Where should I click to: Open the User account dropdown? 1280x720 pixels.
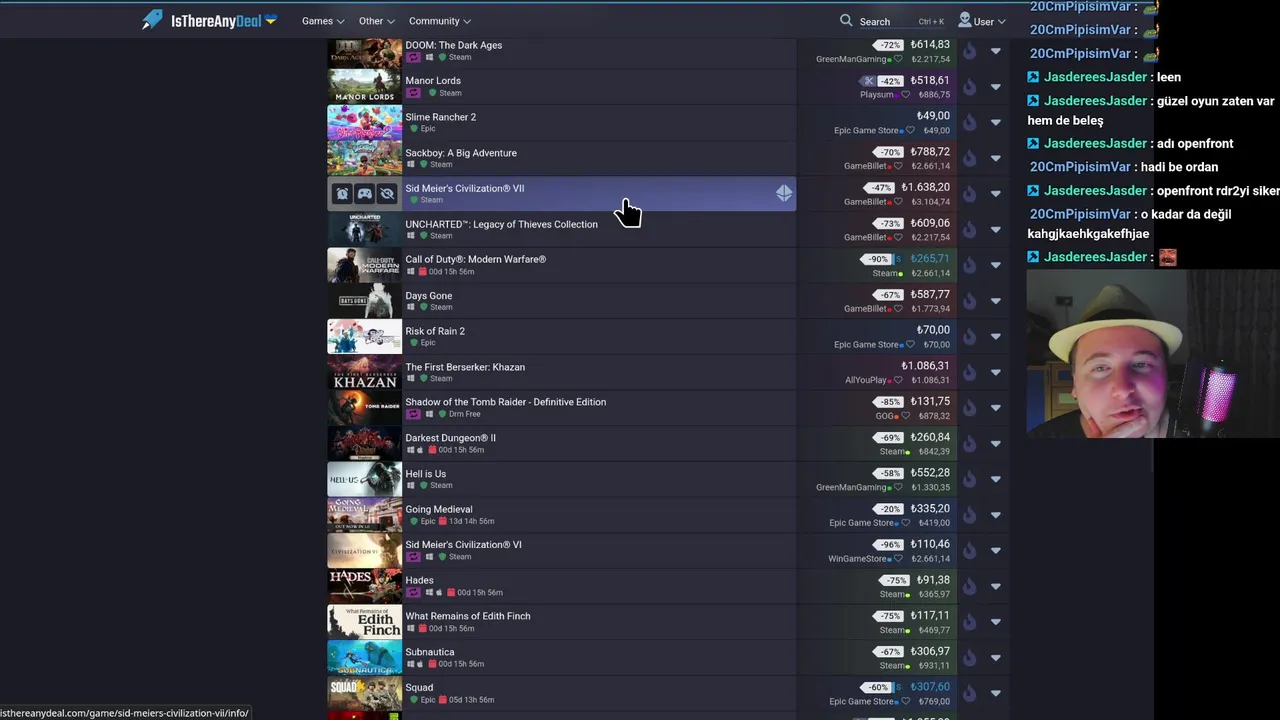[981, 20]
